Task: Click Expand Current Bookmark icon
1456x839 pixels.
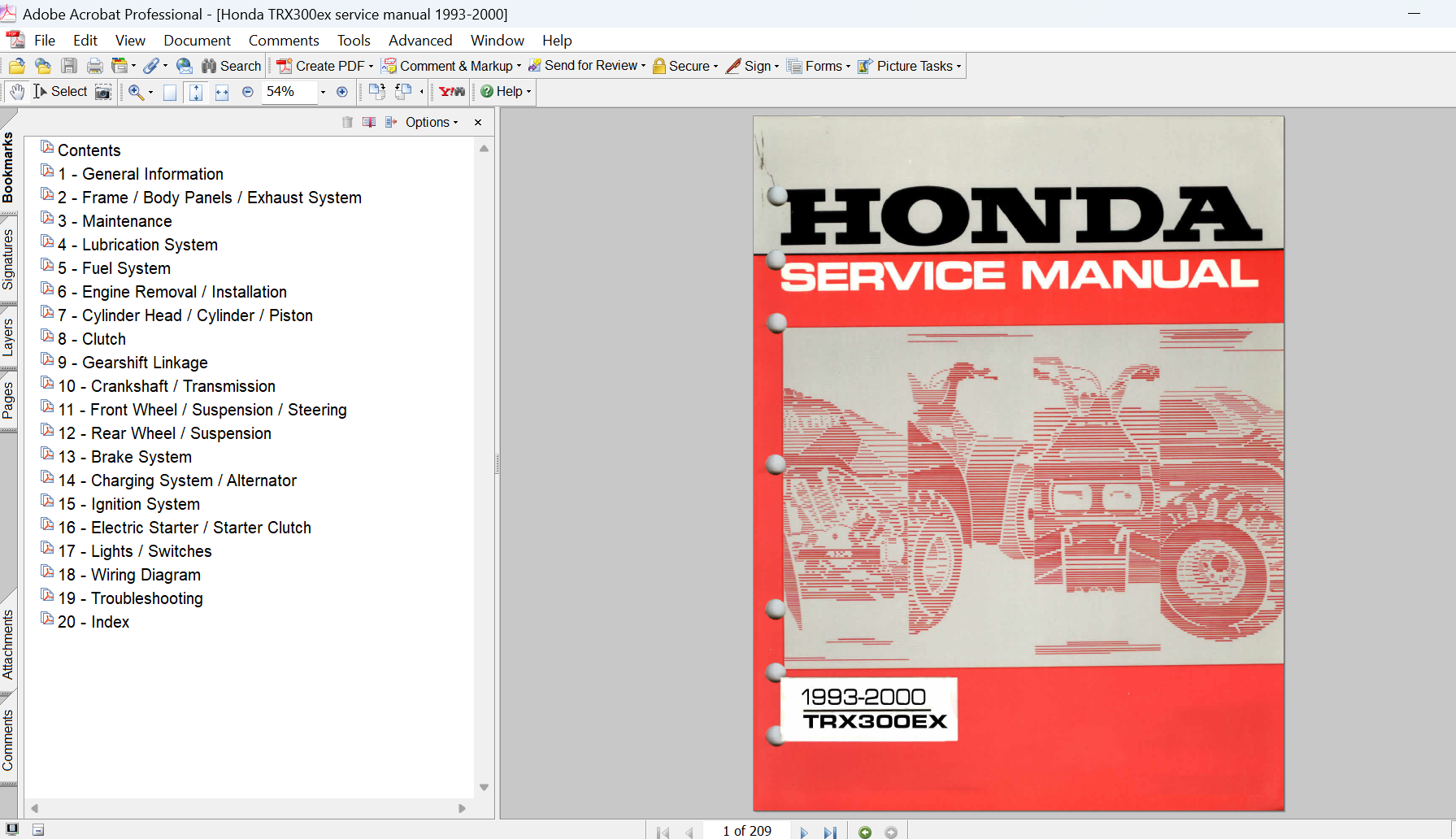Action: coord(391,122)
